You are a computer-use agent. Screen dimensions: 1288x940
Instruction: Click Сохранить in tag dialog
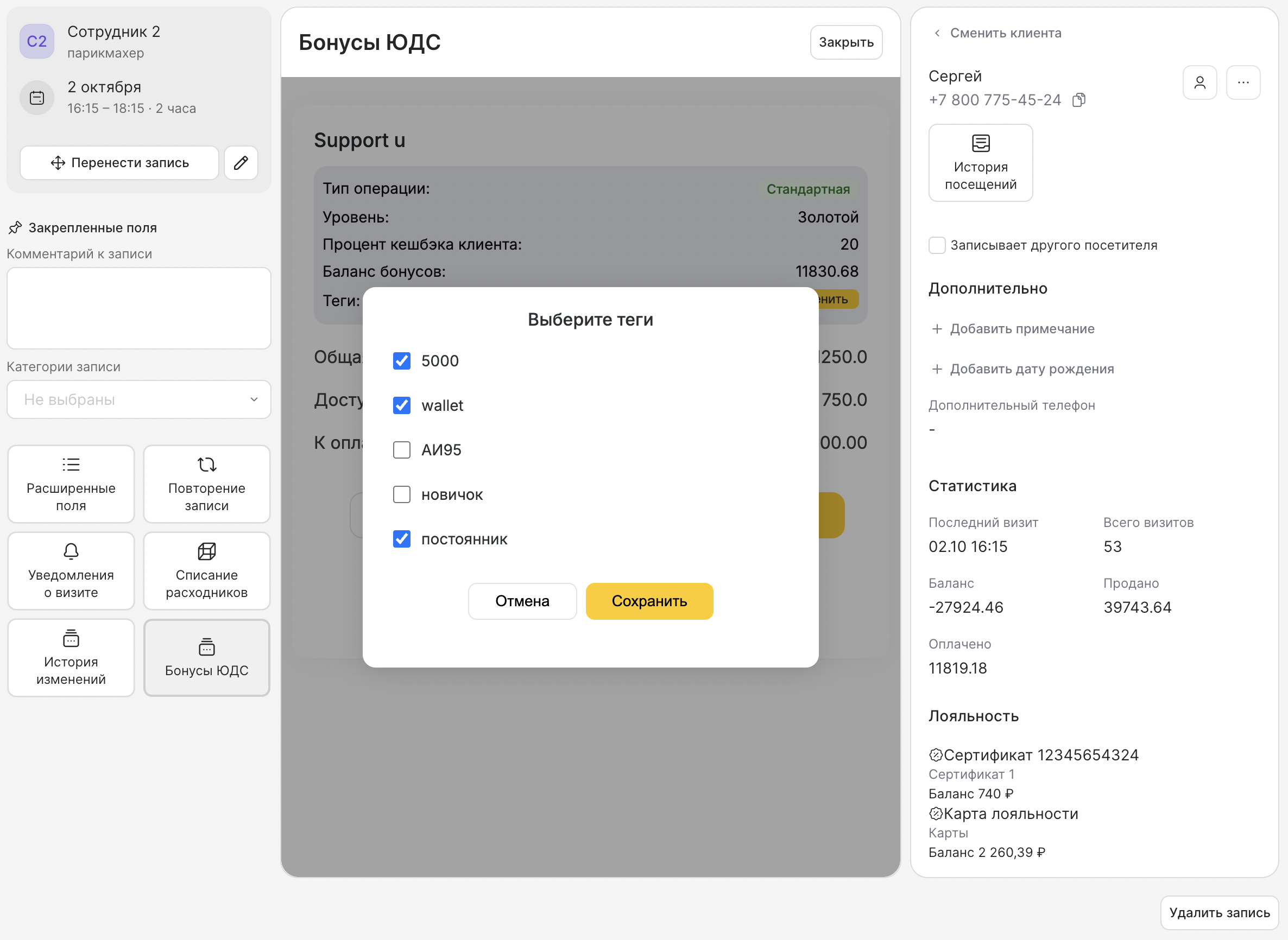tap(649, 601)
